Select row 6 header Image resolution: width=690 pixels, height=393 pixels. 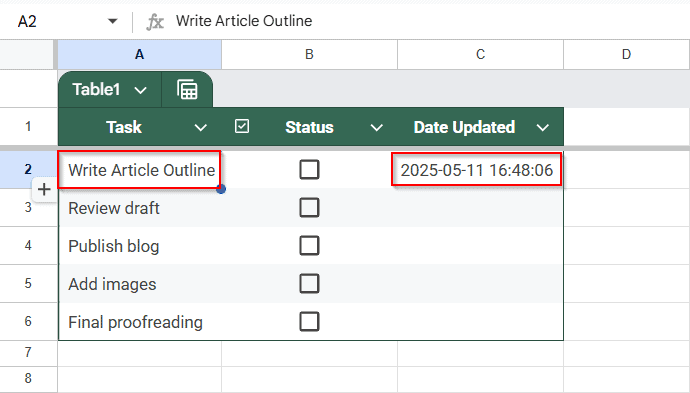[x=28, y=321]
